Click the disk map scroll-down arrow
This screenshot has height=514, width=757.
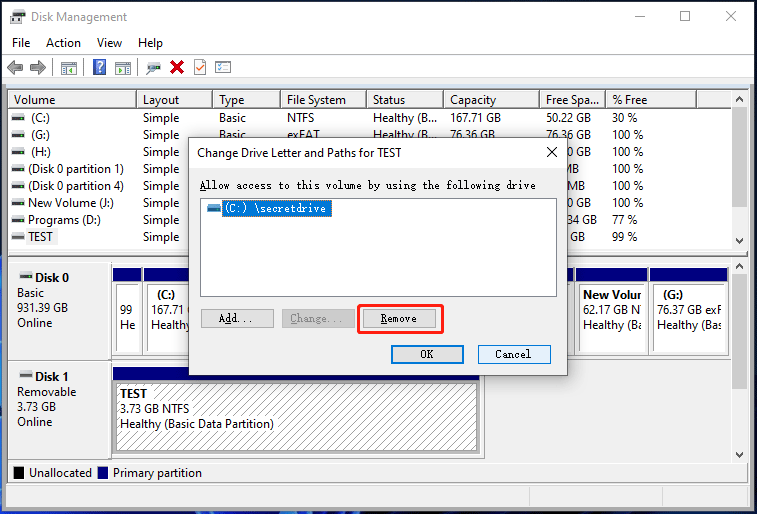[x=739, y=454]
